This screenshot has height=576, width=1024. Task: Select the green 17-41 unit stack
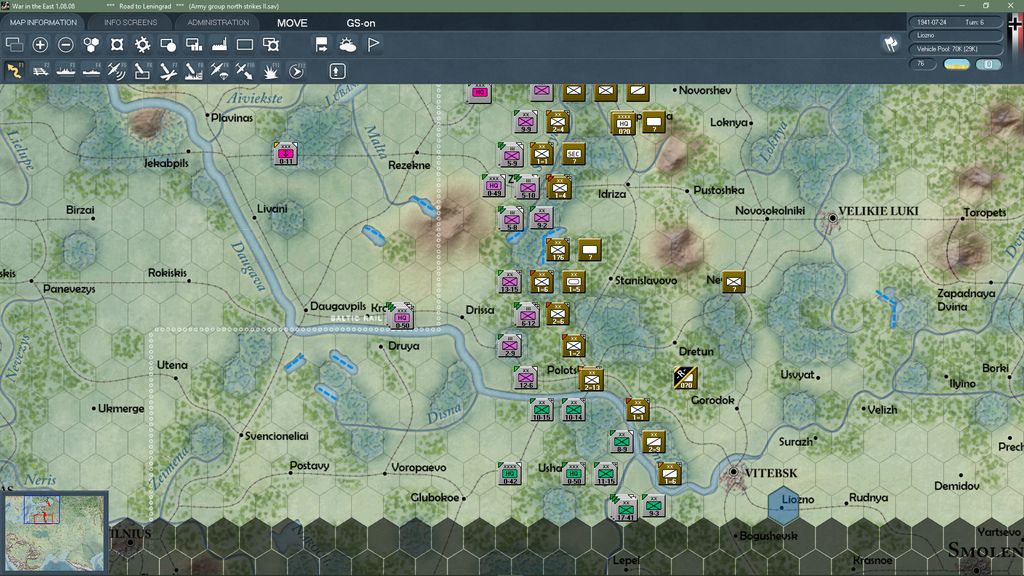click(x=625, y=508)
